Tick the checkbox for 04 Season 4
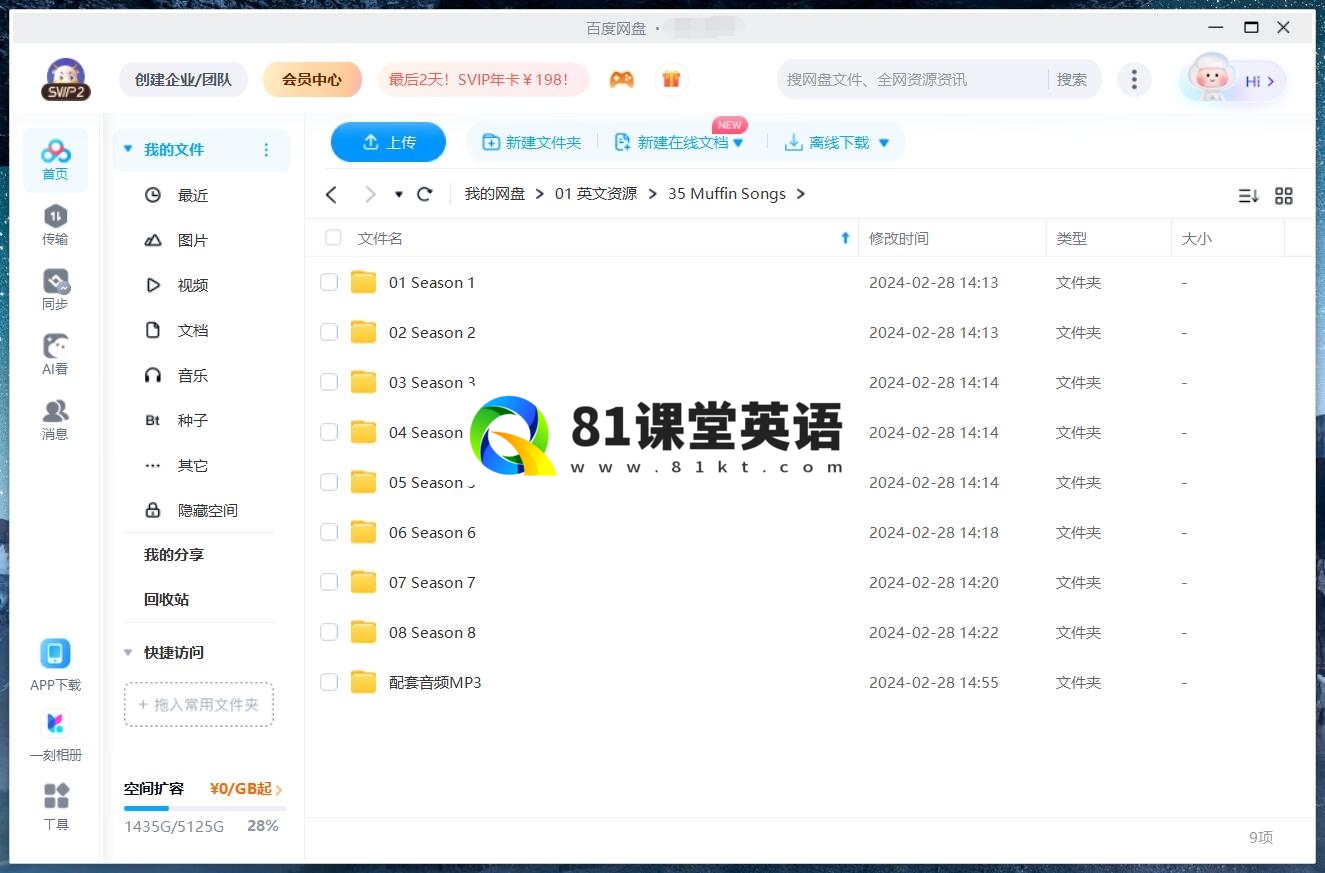 coord(329,432)
